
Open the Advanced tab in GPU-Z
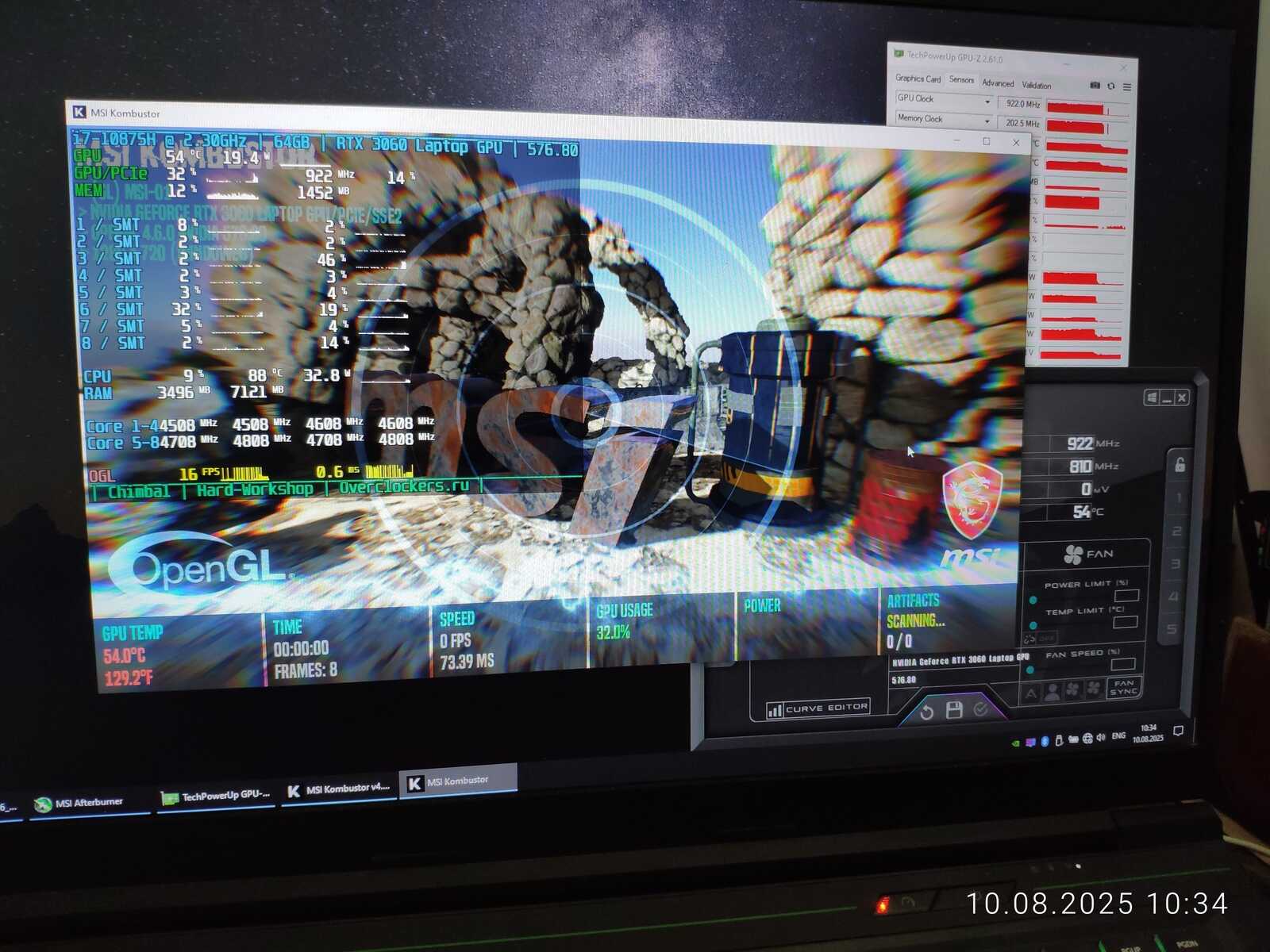pyautogui.click(x=998, y=83)
